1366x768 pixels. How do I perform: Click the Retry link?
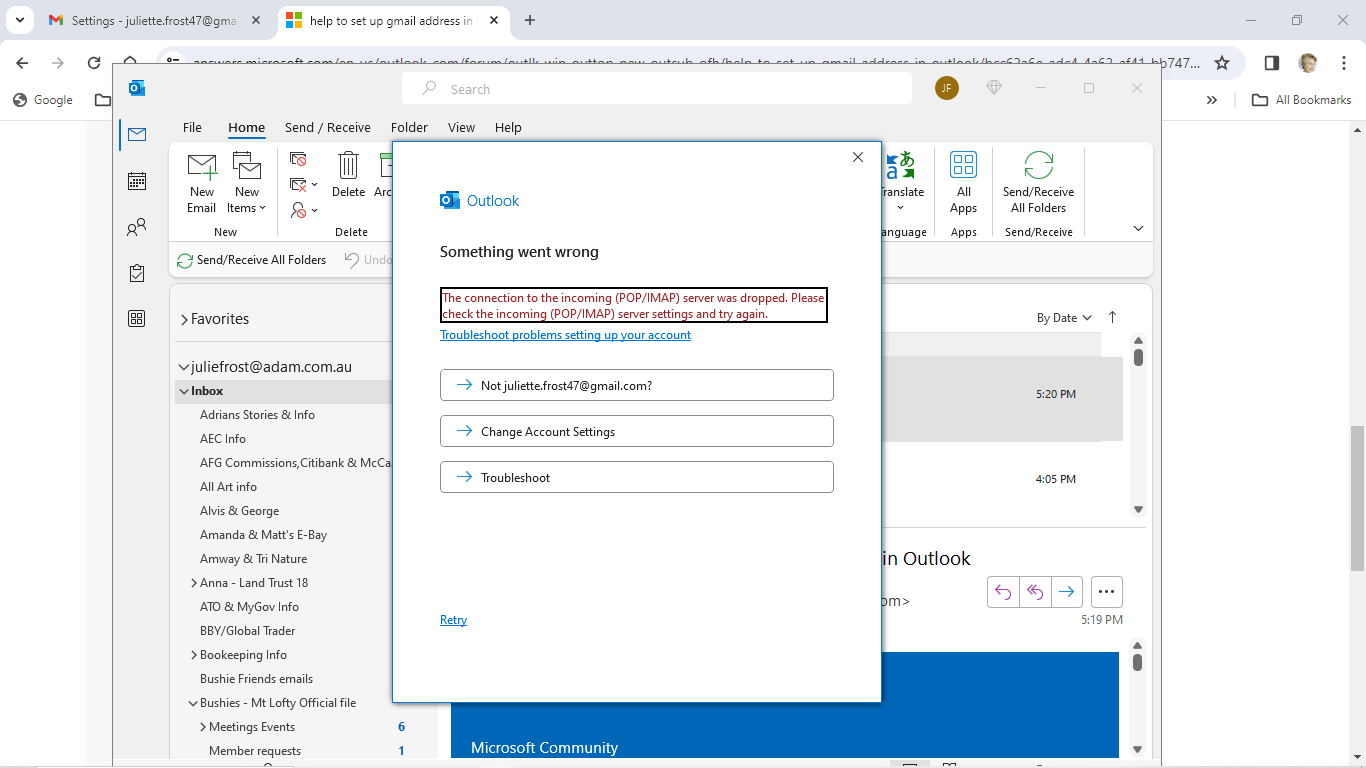tap(453, 620)
